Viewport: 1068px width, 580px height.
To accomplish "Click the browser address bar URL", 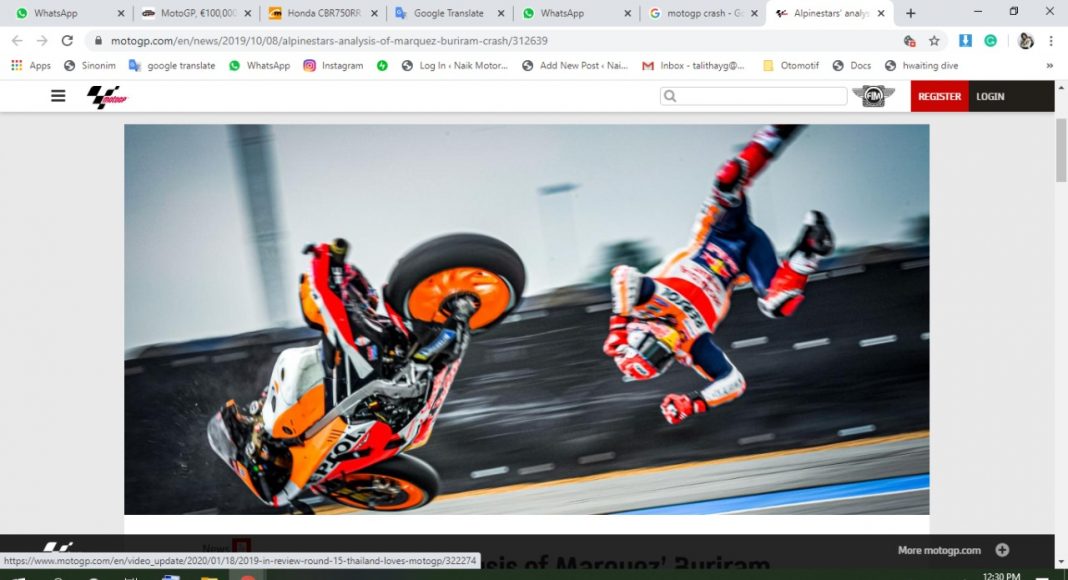I will tap(330, 41).
